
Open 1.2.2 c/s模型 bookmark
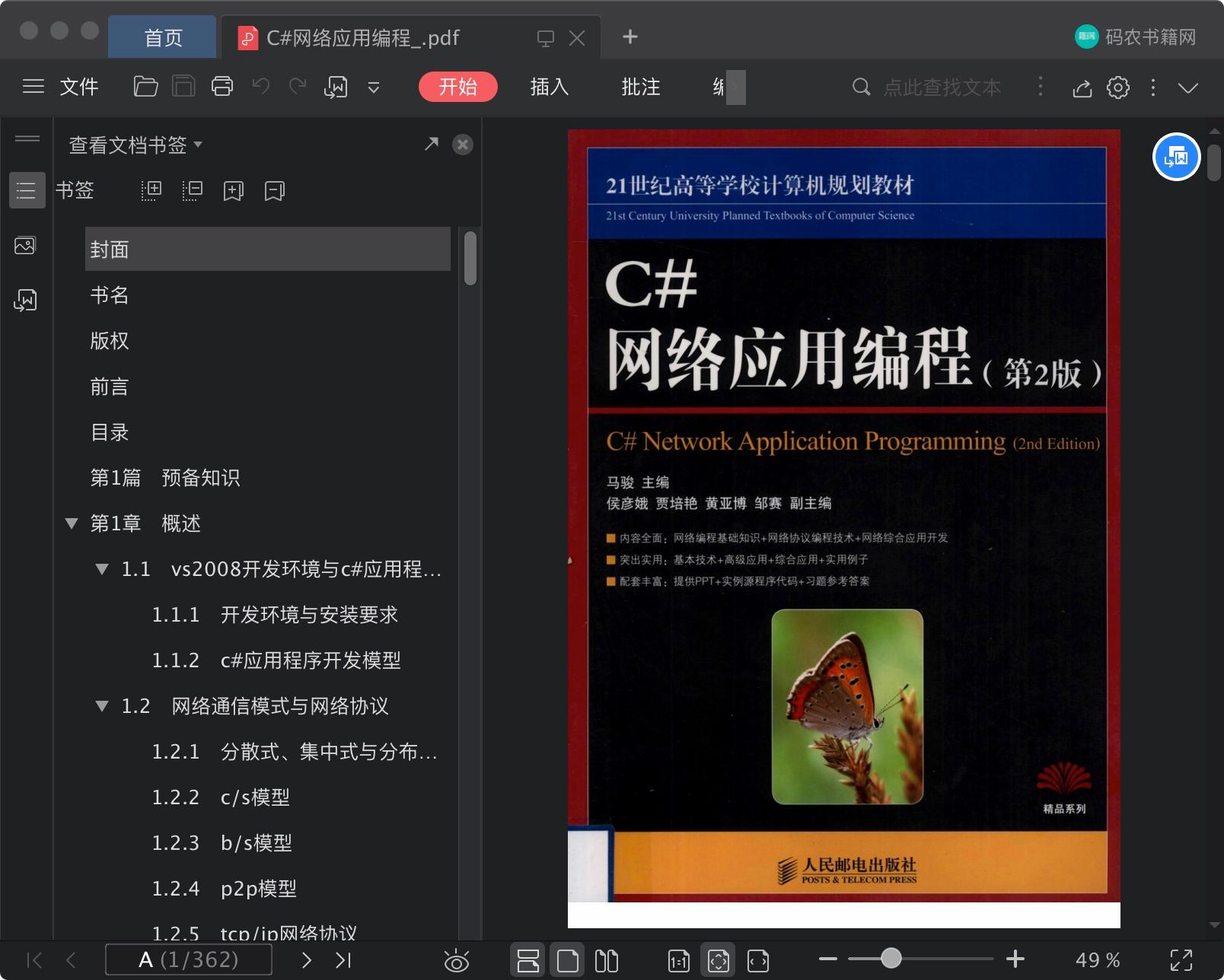221,797
